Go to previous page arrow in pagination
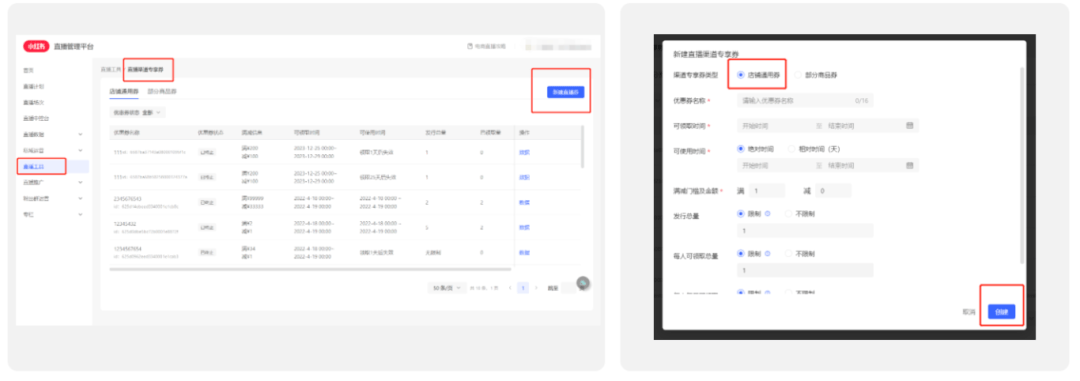The height and width of the screenshot is (381, 1080). pos(510,287)
